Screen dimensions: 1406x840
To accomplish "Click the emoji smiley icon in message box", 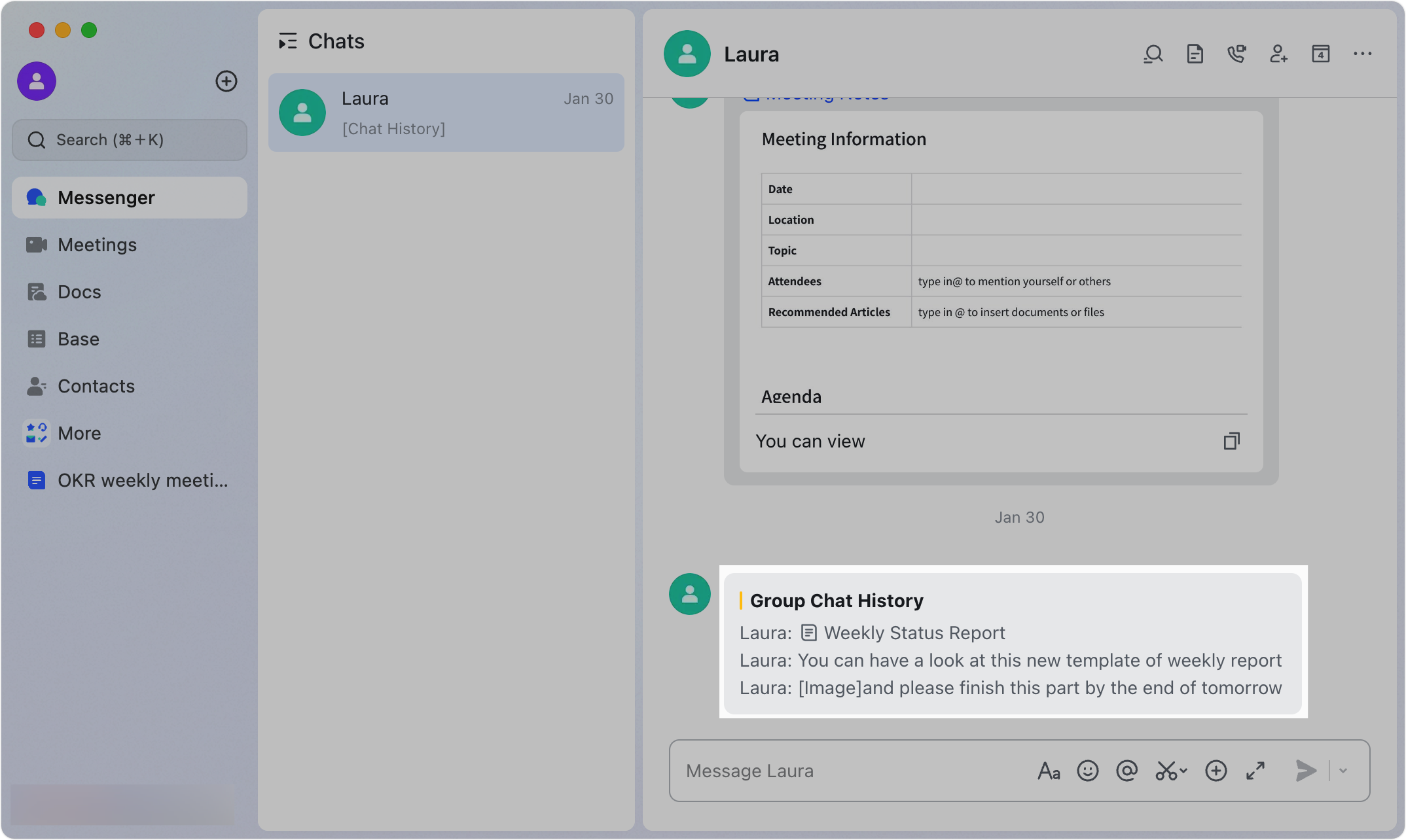I will pos(1088,771).
